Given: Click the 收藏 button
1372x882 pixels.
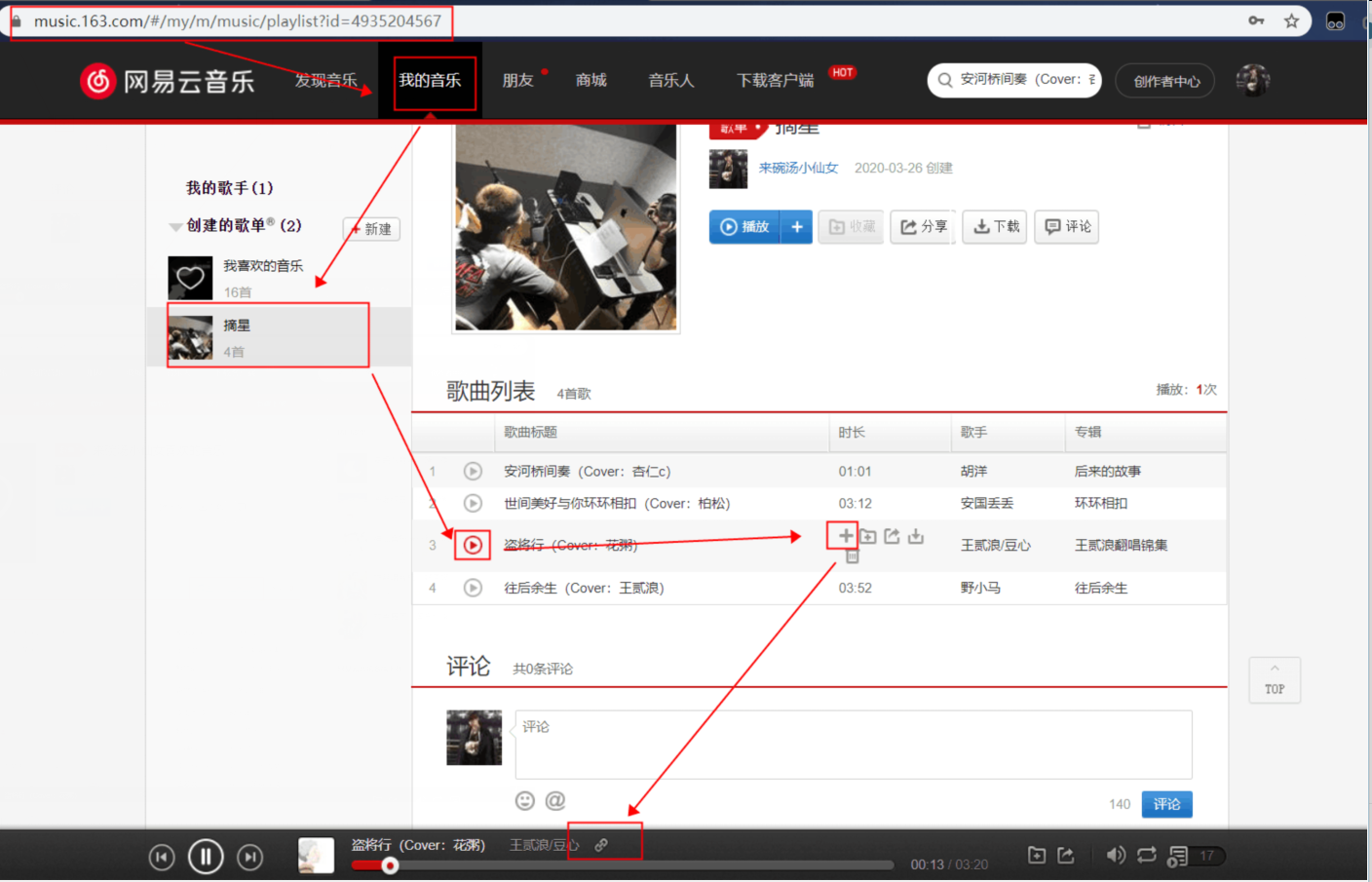Looking at the screenshot, I should (851, 226).
